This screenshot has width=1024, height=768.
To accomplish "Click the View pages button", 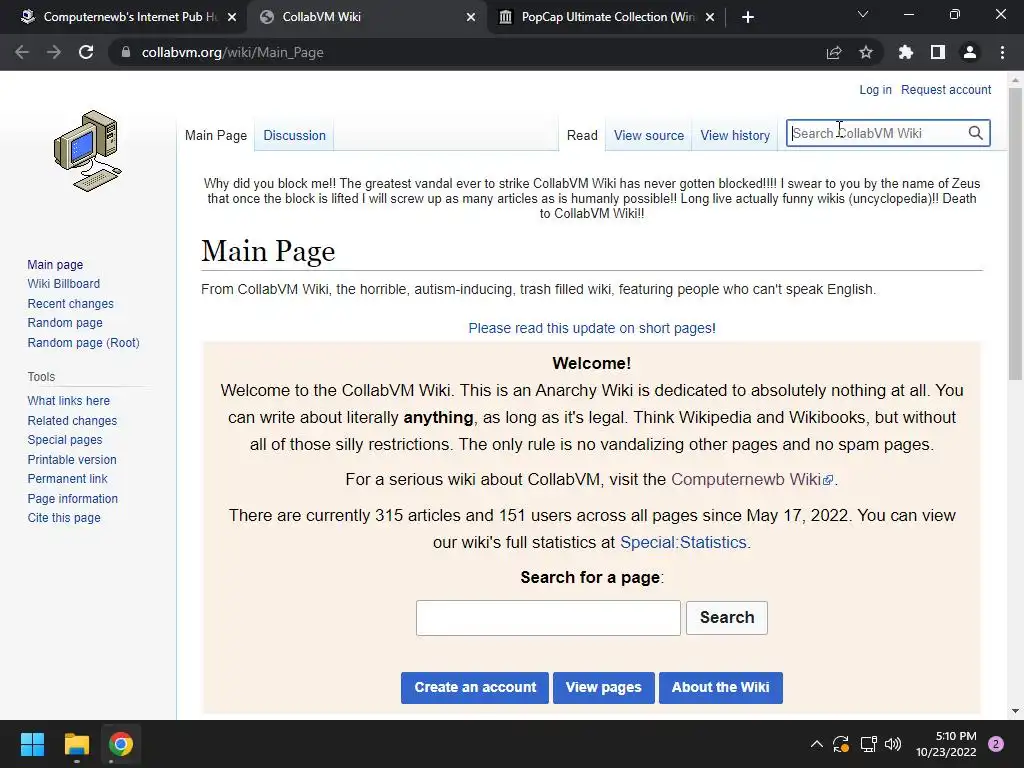I will 603,687.
